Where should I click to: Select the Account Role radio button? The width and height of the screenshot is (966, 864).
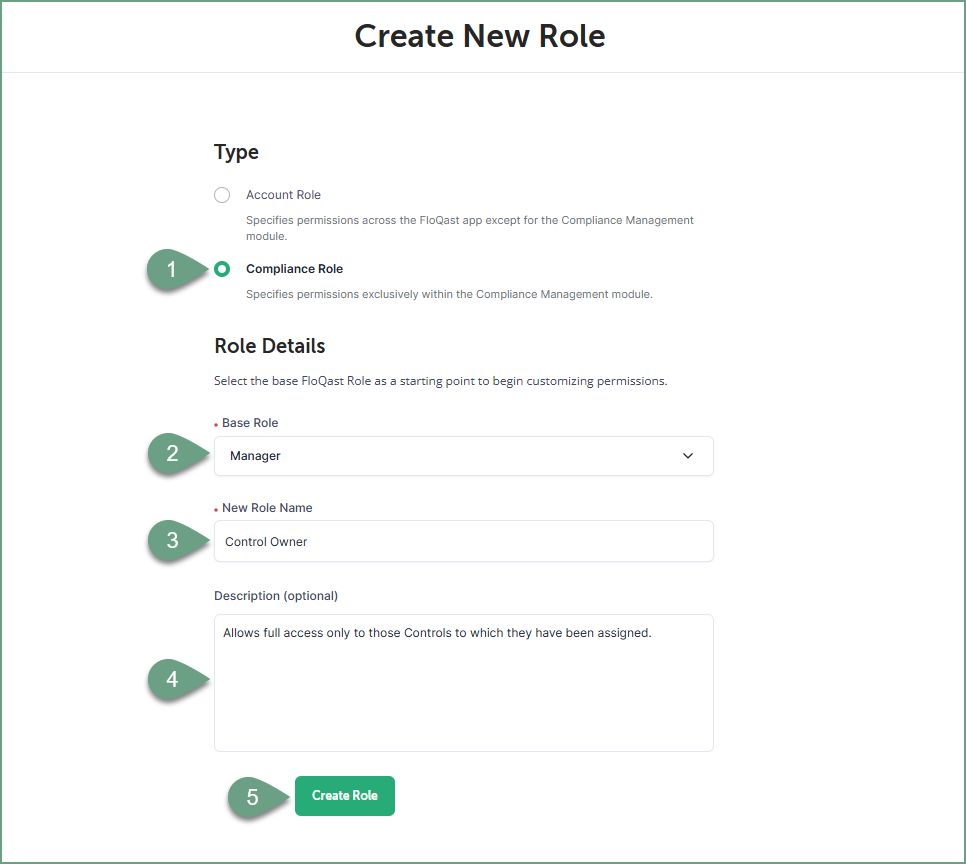coord(222,195)
